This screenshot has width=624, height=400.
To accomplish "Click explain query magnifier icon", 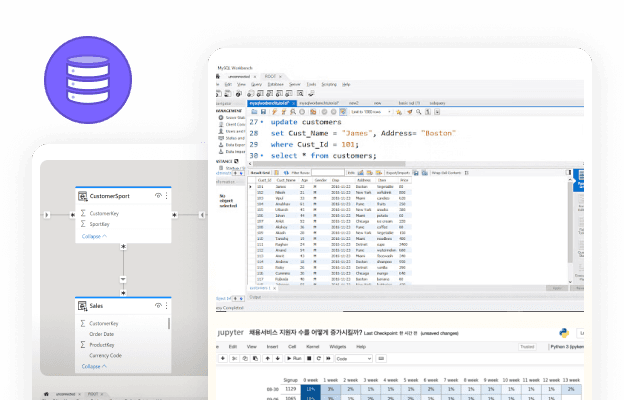I will pyautogui.click(x=293, y=112).
